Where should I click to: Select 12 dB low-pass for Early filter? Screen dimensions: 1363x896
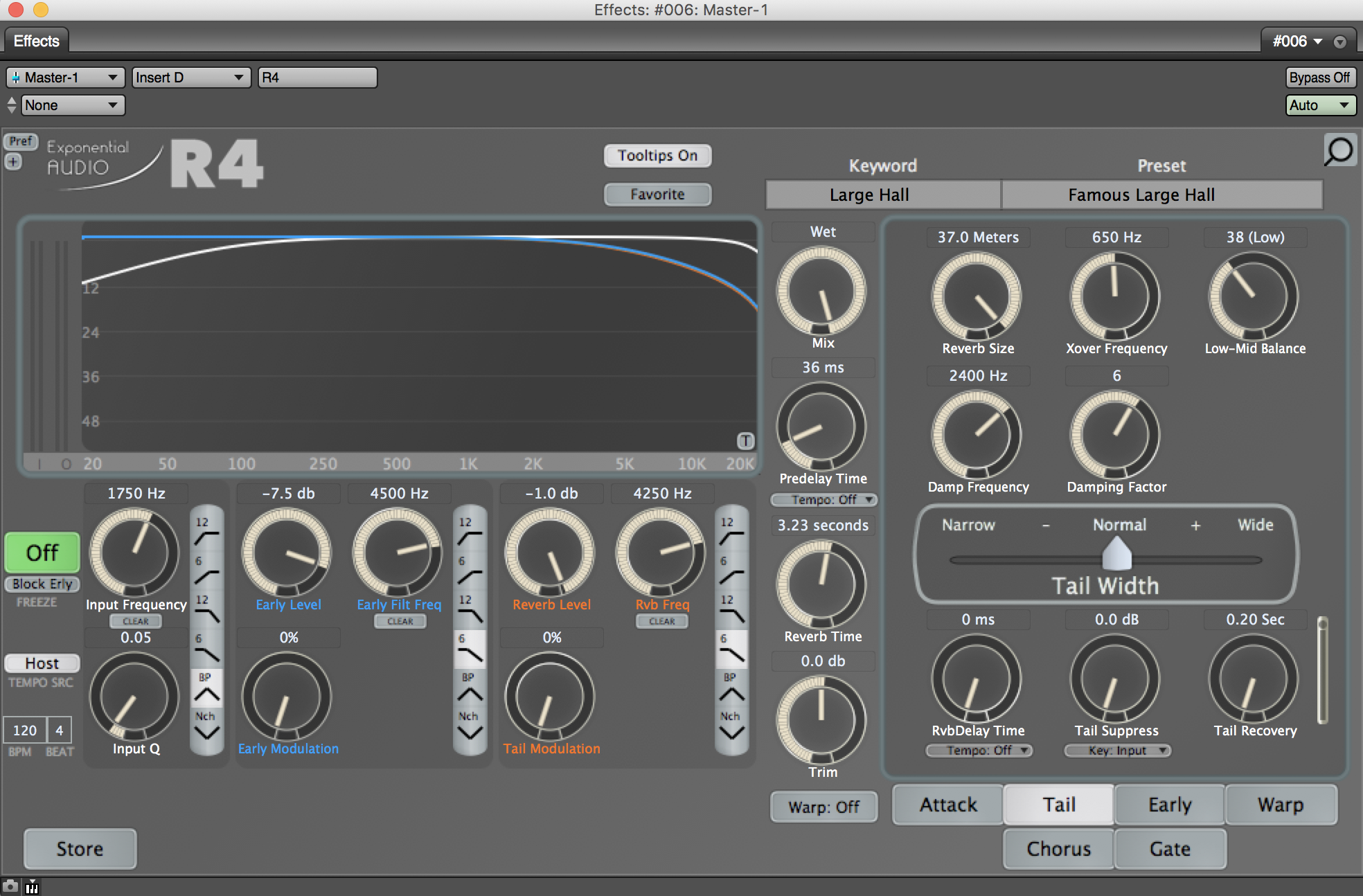tap(470, 609)
